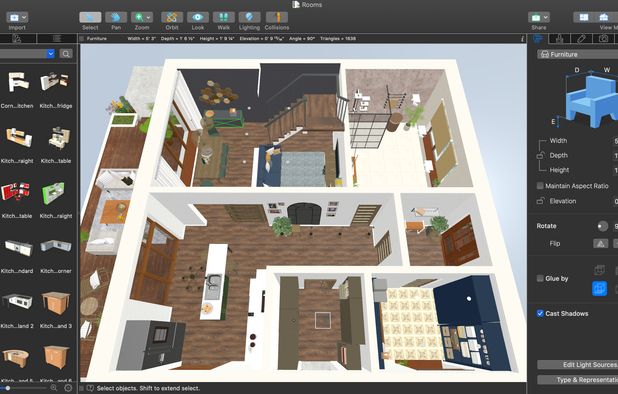Adjust the library thumbnail size slider

(x=8, y=388)
